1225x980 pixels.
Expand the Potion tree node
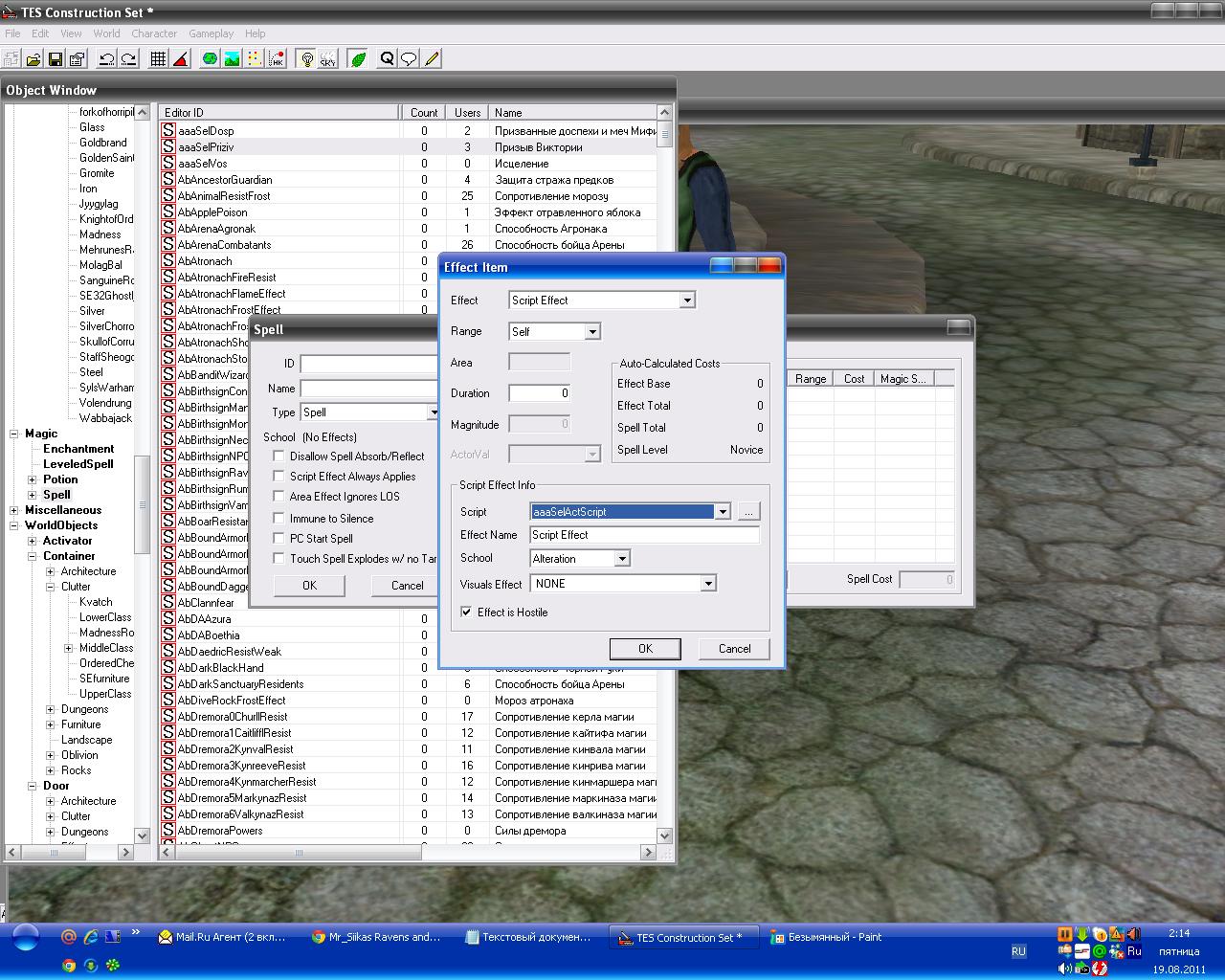click(x=32, y=479)
